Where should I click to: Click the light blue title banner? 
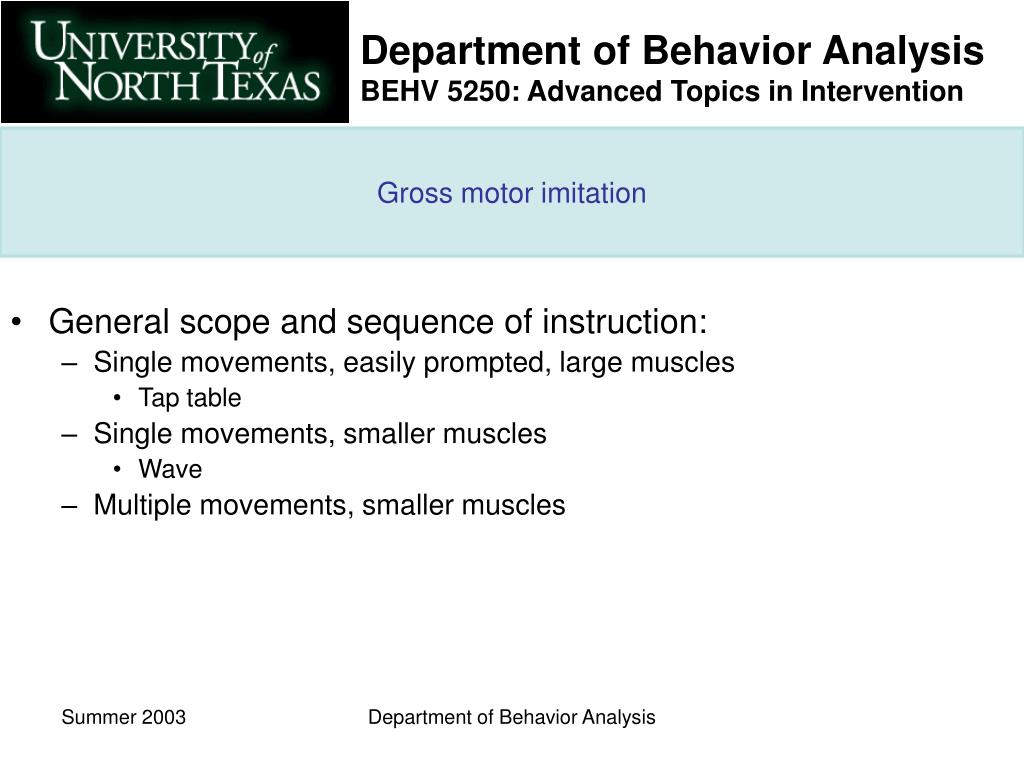pos(512,192)
